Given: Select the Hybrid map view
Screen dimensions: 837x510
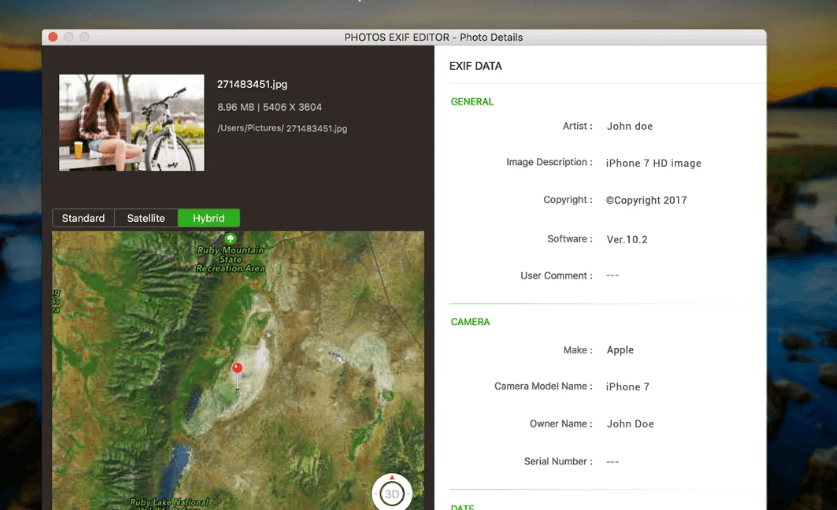Looking at the screenshot, I should click(209, 218).
